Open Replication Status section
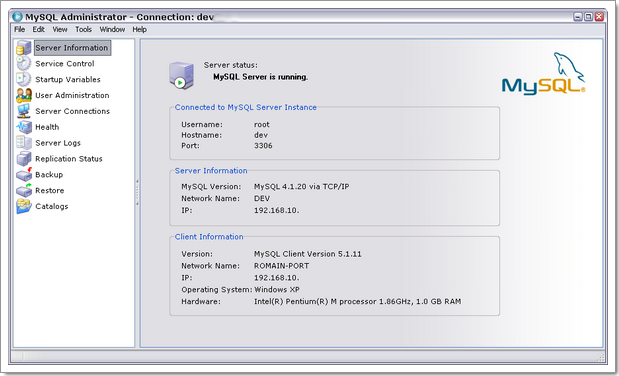This screenshot has height=376, width=619. coord(69,159)
